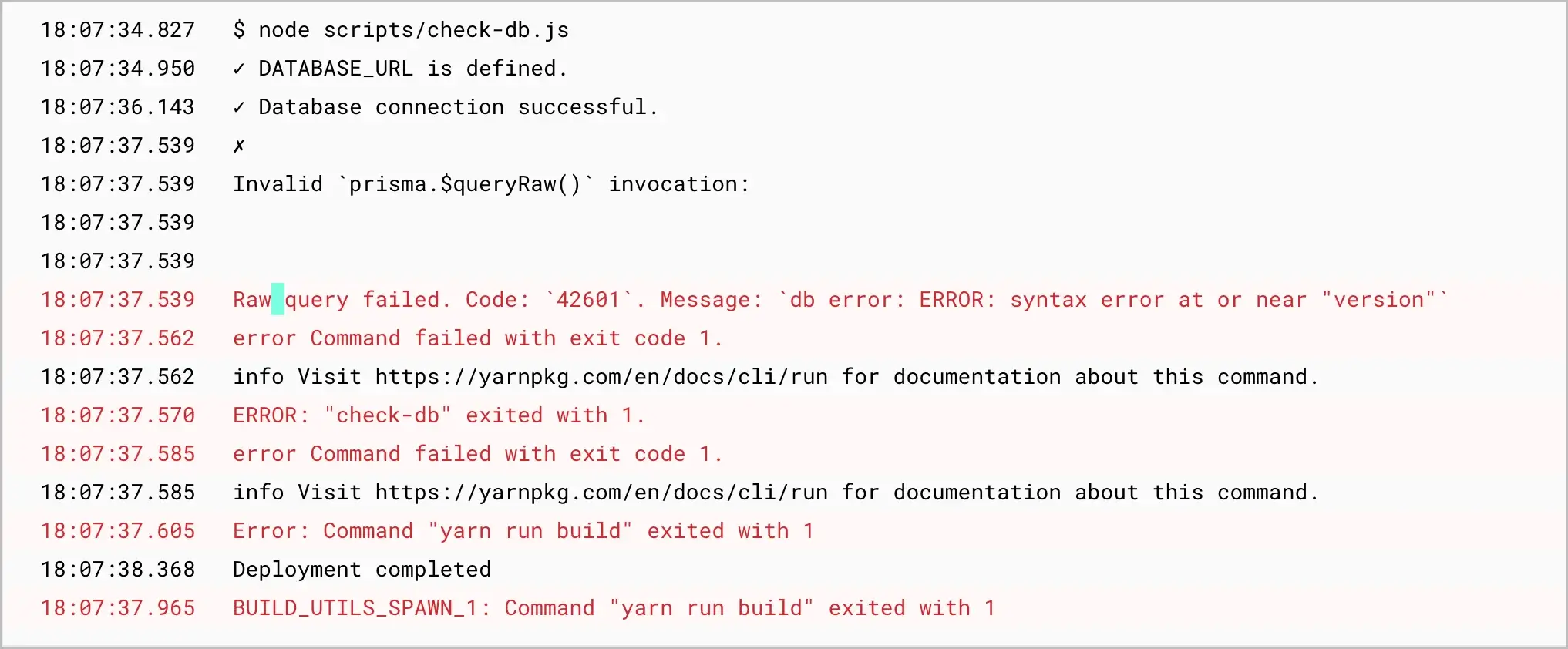Screen dimensions: 1568x649
Task: Click error code 42601 in the message
Action: tap(588, 300)
